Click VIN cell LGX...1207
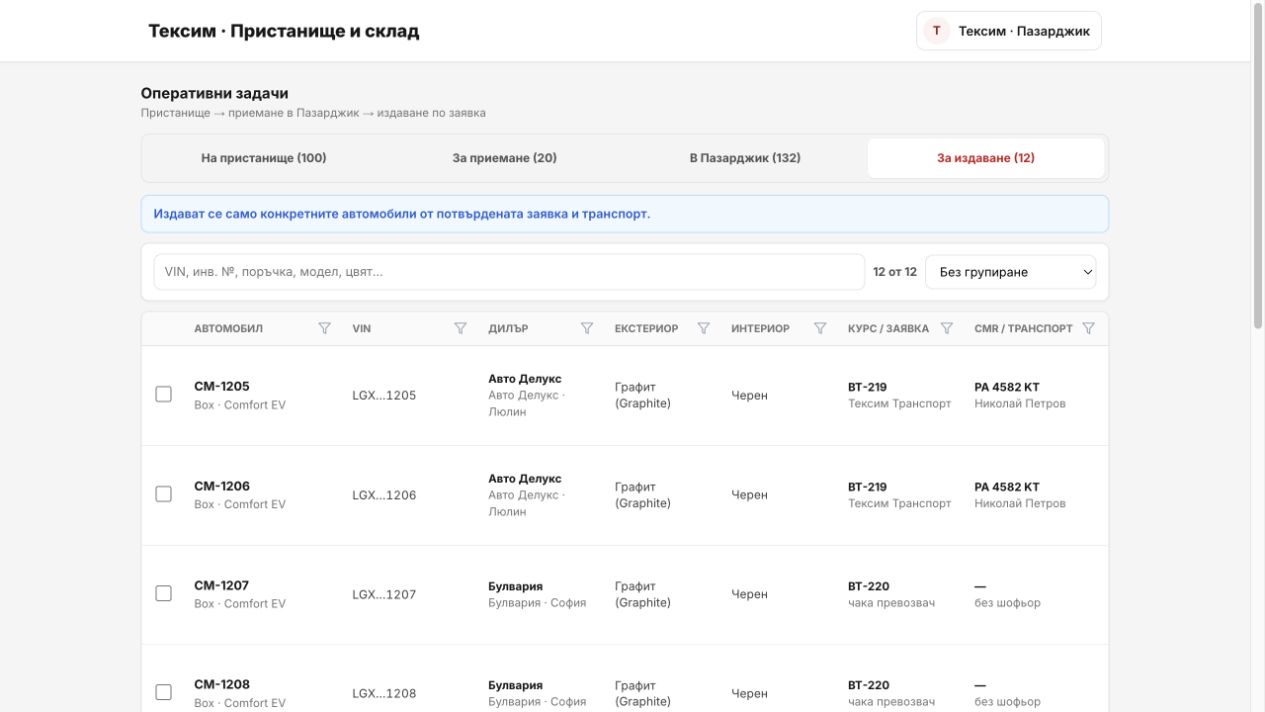 [x=384, y=594]
